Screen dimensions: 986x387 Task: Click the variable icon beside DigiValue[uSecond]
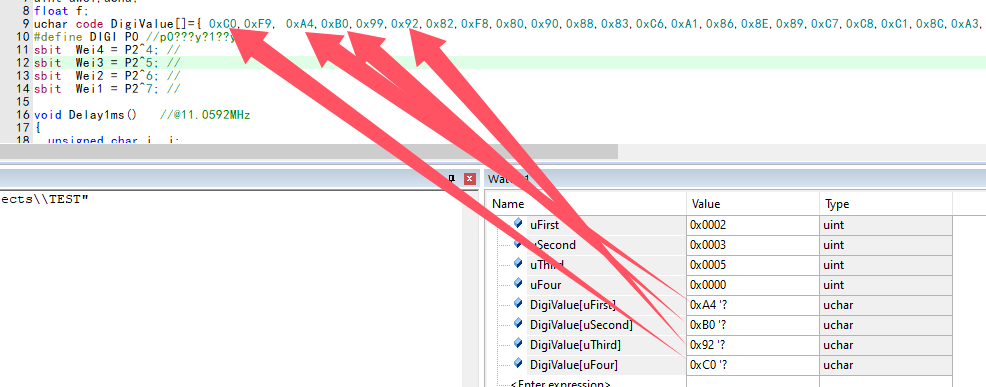(x=518, y=324)
